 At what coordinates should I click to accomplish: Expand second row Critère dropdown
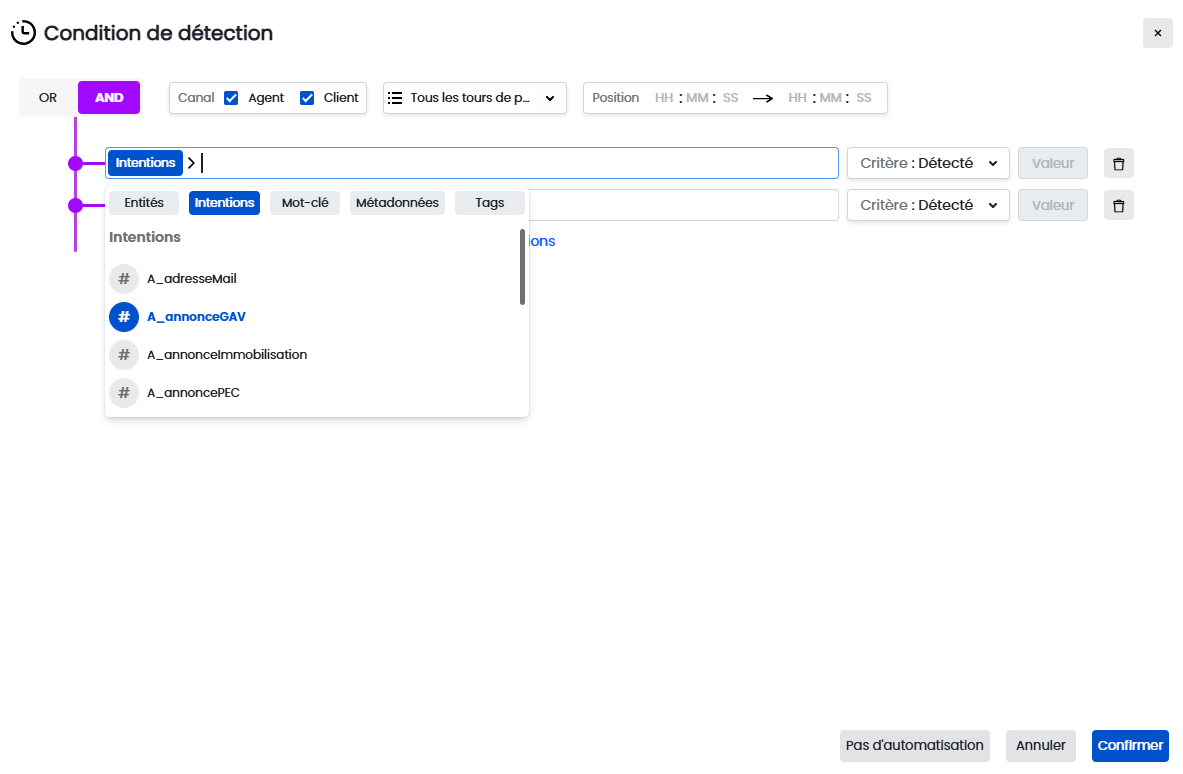tap(928, 205)
